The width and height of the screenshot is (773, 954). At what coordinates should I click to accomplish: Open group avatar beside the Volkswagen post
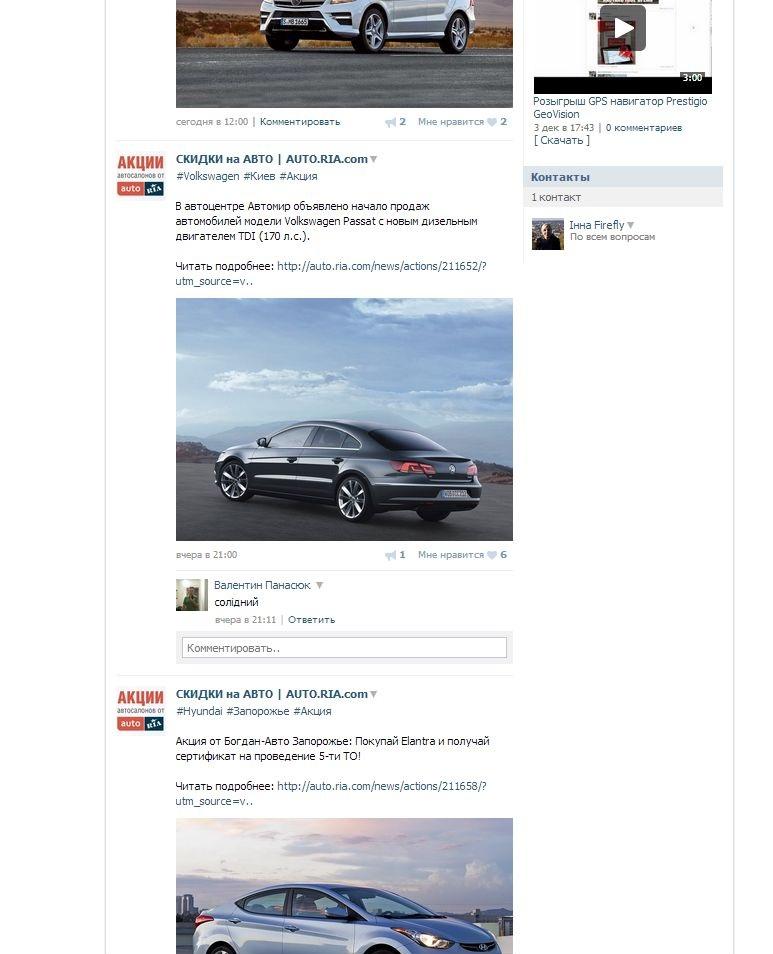pyautogui.click(x=140, y=175)
